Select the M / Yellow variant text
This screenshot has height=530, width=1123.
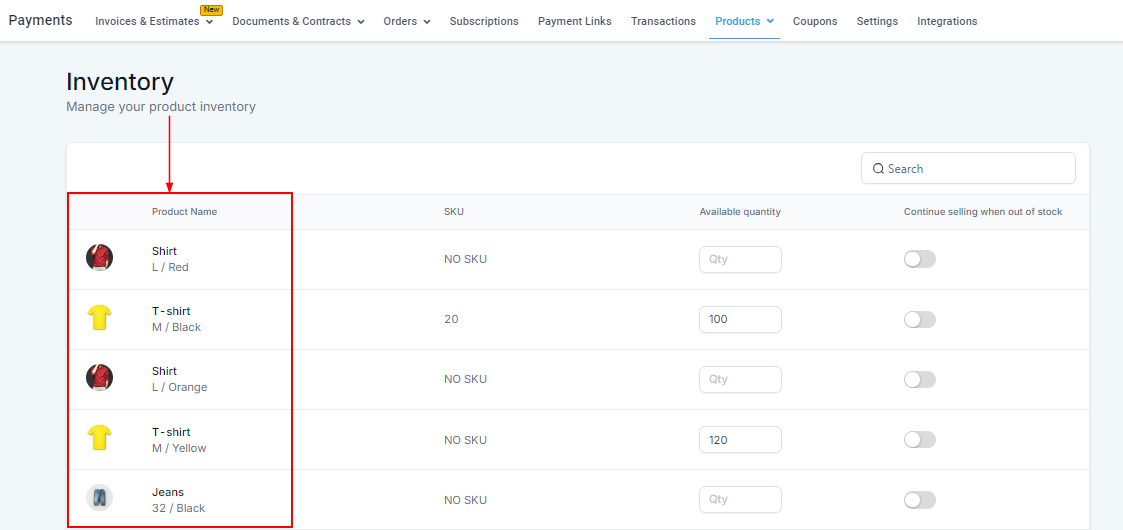(x=179, y=448)
